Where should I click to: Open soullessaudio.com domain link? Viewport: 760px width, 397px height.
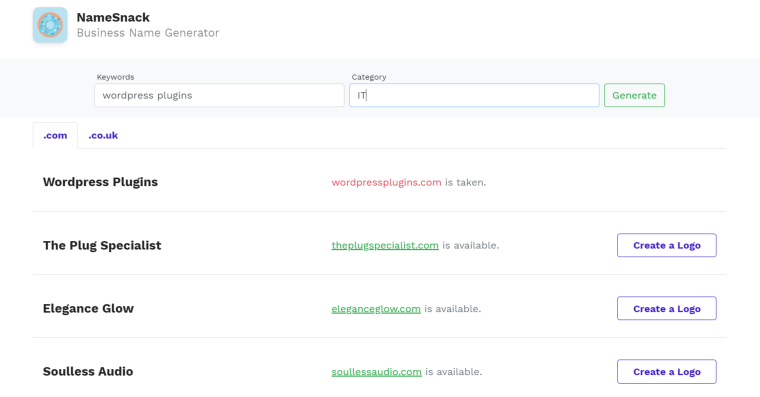(376, 372)
